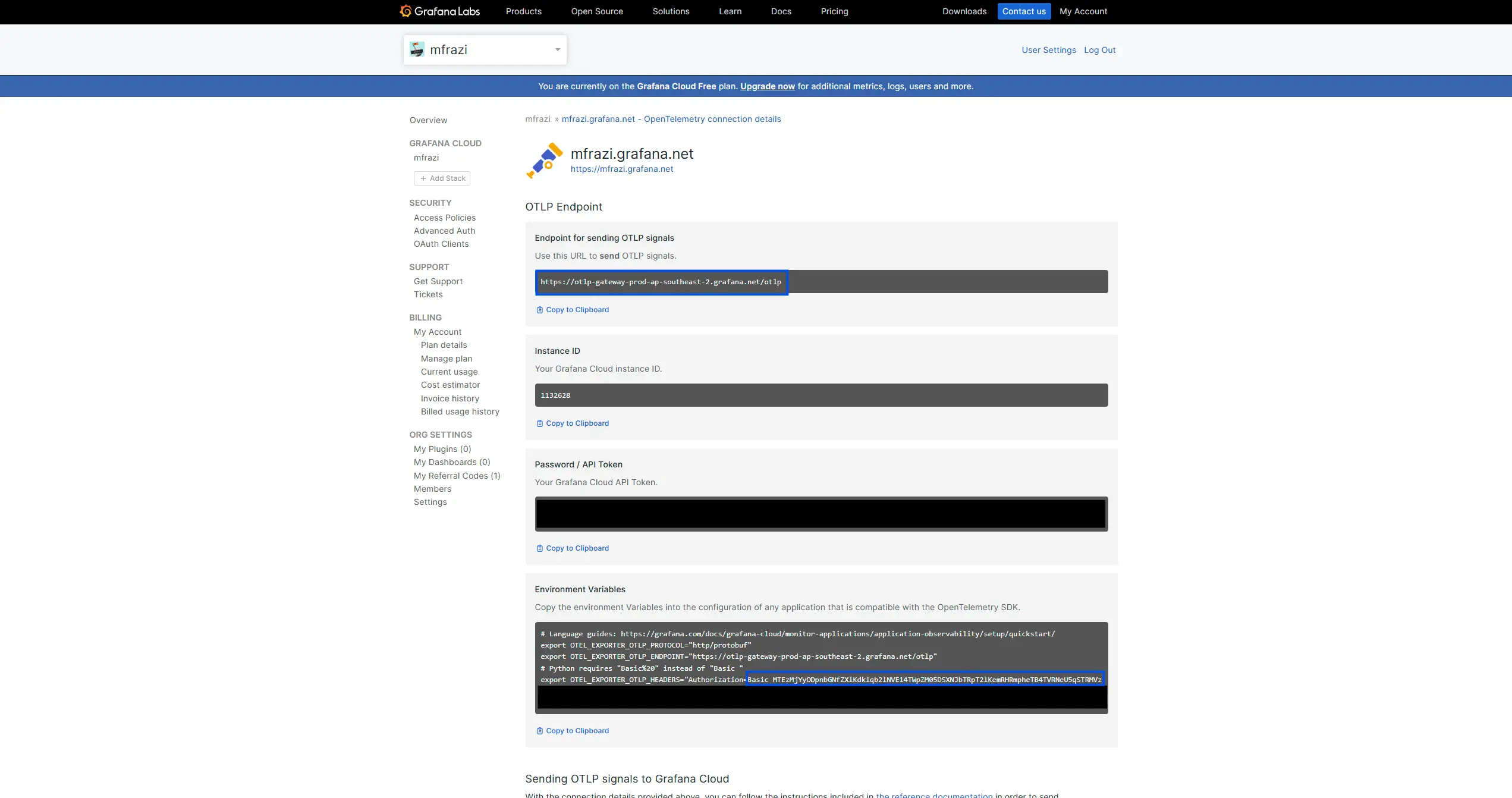The image size is (1512, 798).
Task: Click the mfrazi breadcrumb text
Action: pos(537,119)
